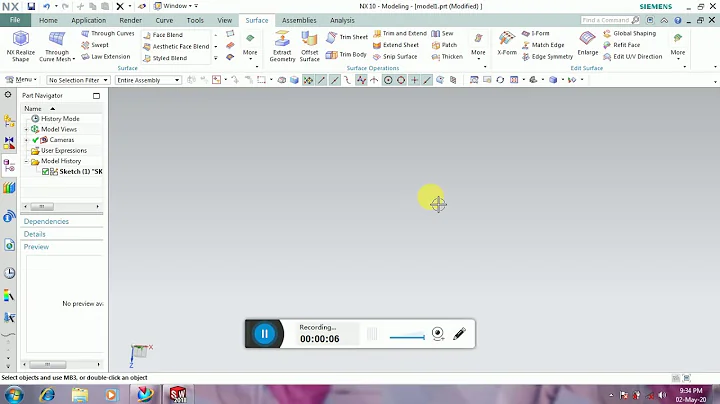This screenshot has height=404, width=720.
Task: Expand the Edit Surface More dropdown
Action: (678, 49)
